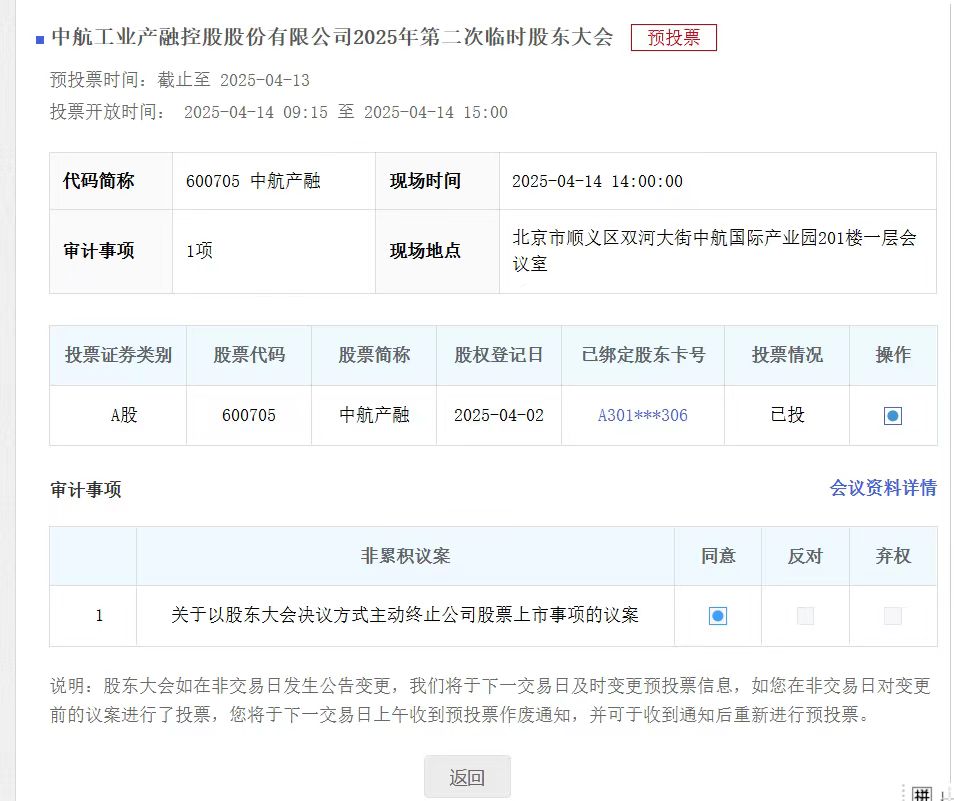954x801 pixels.
Task: Click the 审计事项 section heading above the proposals table
Action: [x=85, y=490]
